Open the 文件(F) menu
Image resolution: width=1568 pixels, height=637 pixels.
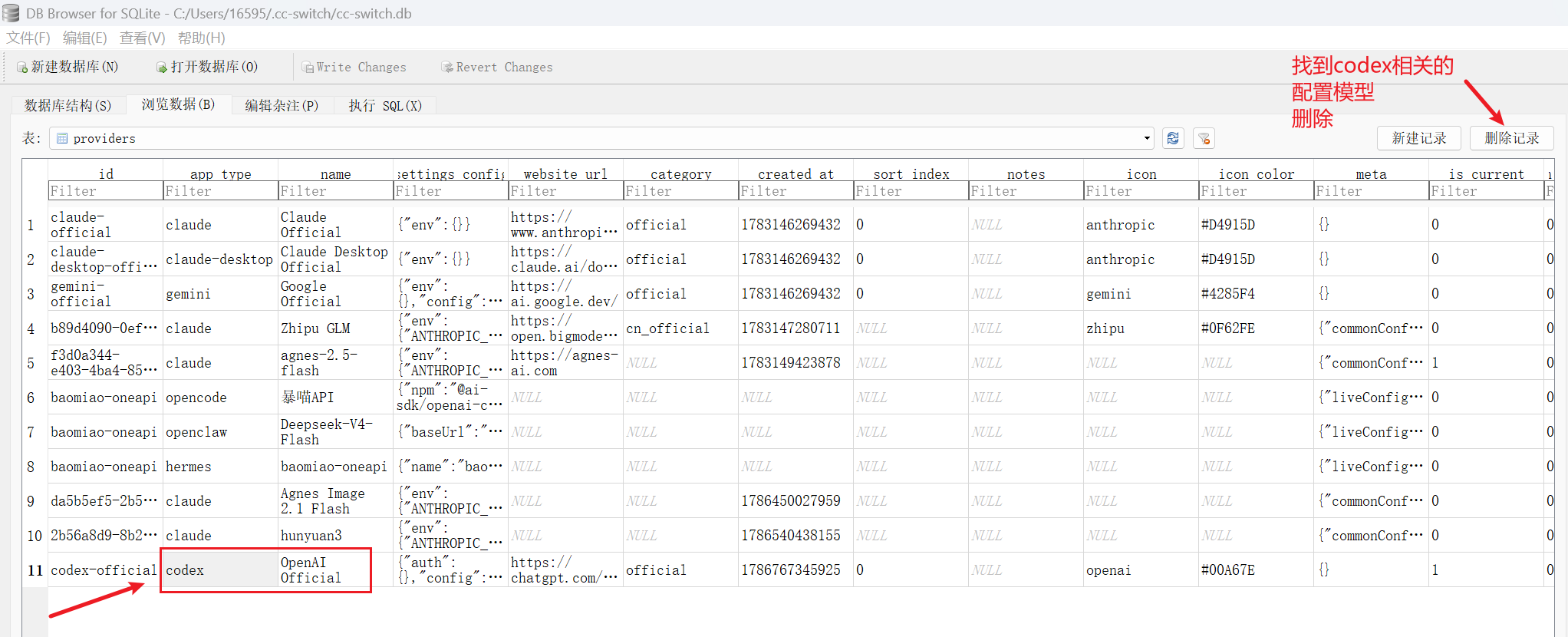click(28, 38)
